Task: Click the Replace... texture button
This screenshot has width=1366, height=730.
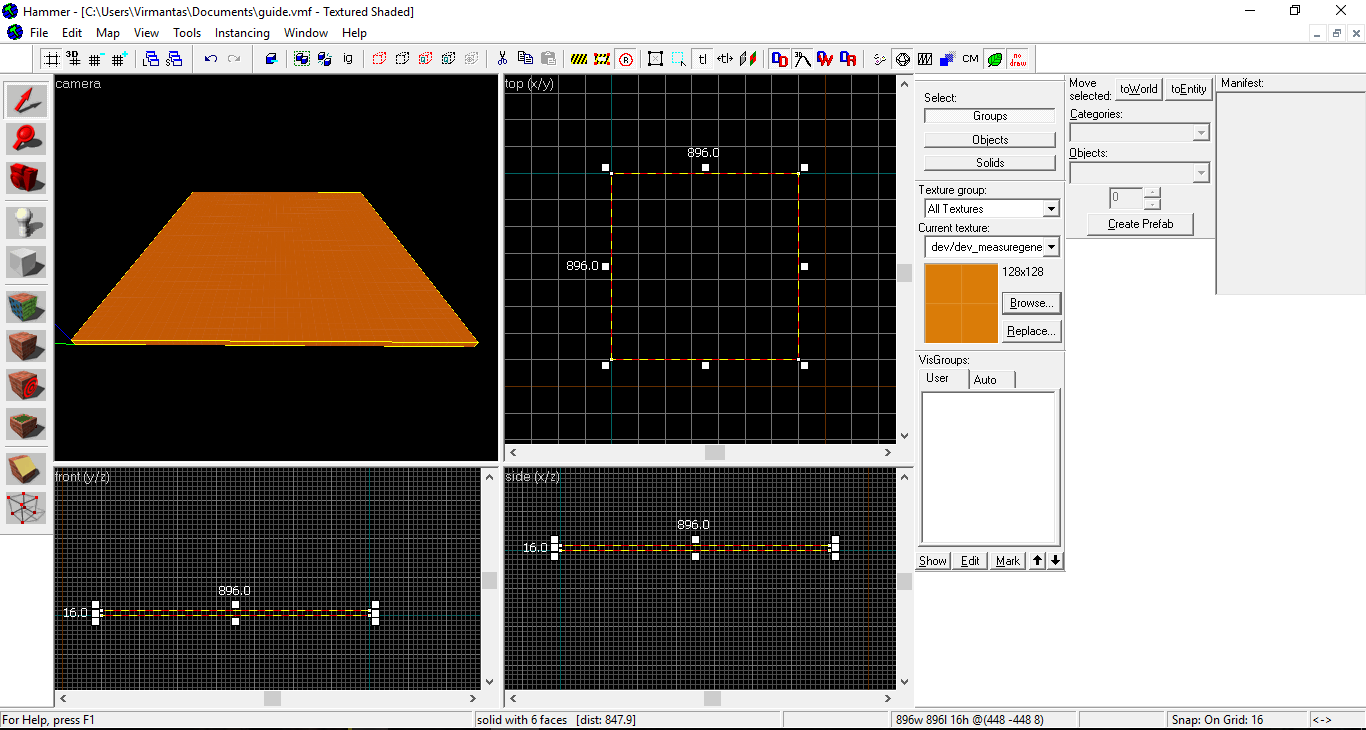Action: coord(1031,331)
